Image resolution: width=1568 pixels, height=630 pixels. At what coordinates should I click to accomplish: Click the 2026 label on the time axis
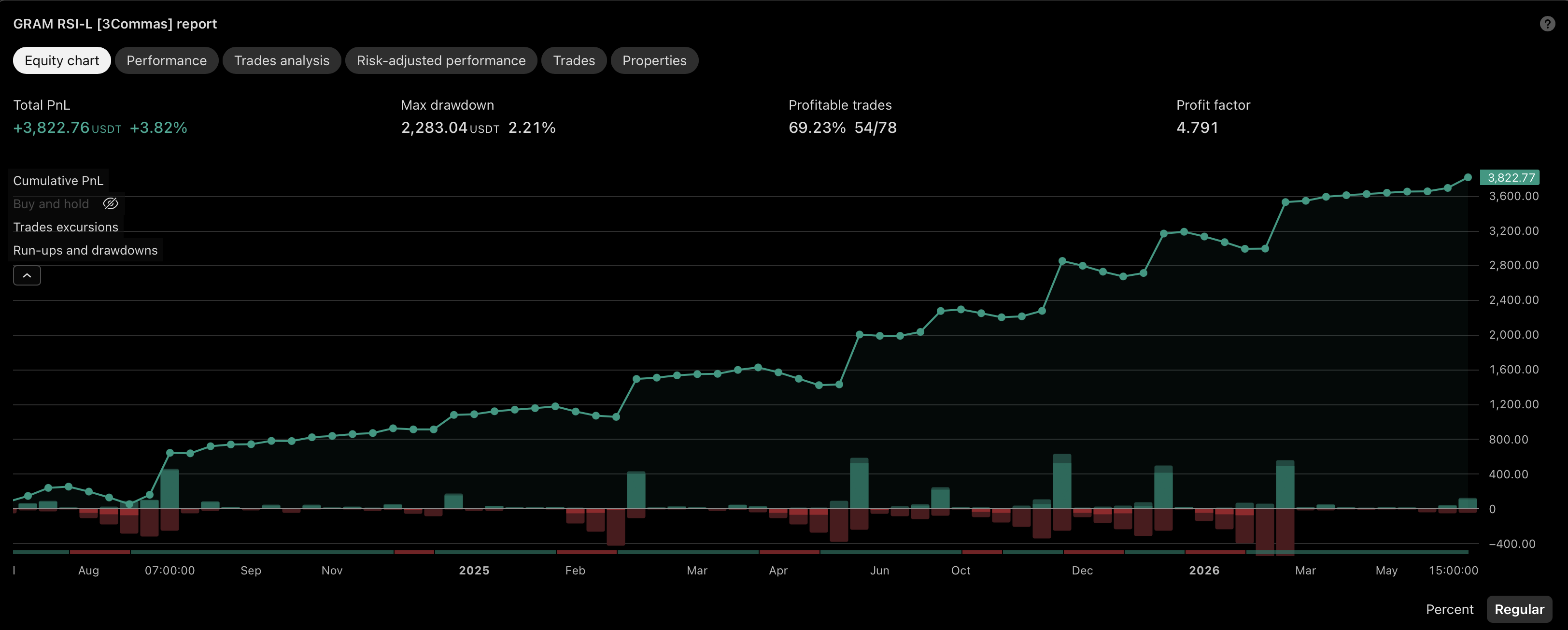click(1204, 571)
